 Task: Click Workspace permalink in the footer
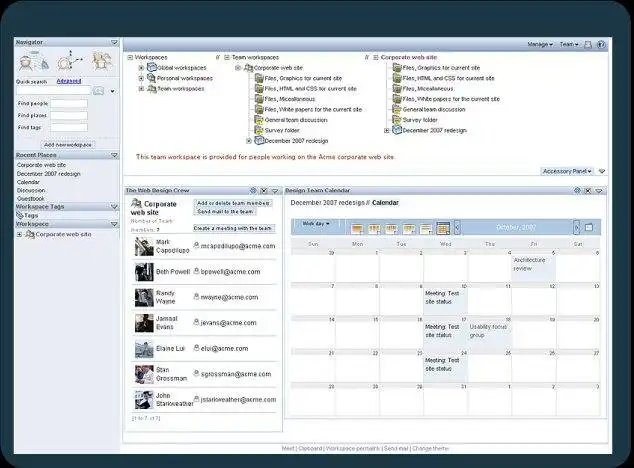353,448
